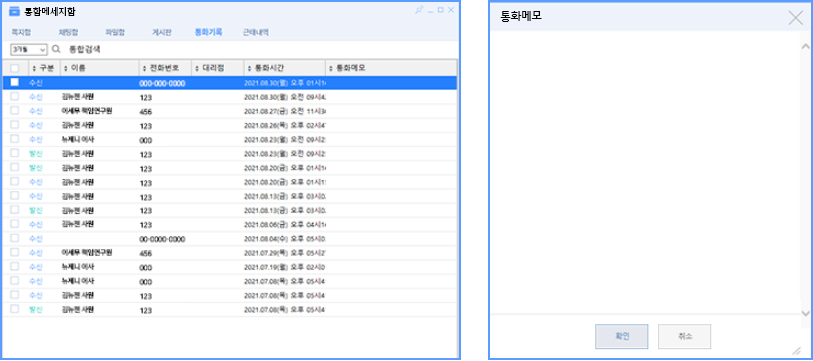Screen dimensions: 813x361
Task: Click the 2021.08.26(목) 오후 call time cell
Action: [x=285, y=125]
